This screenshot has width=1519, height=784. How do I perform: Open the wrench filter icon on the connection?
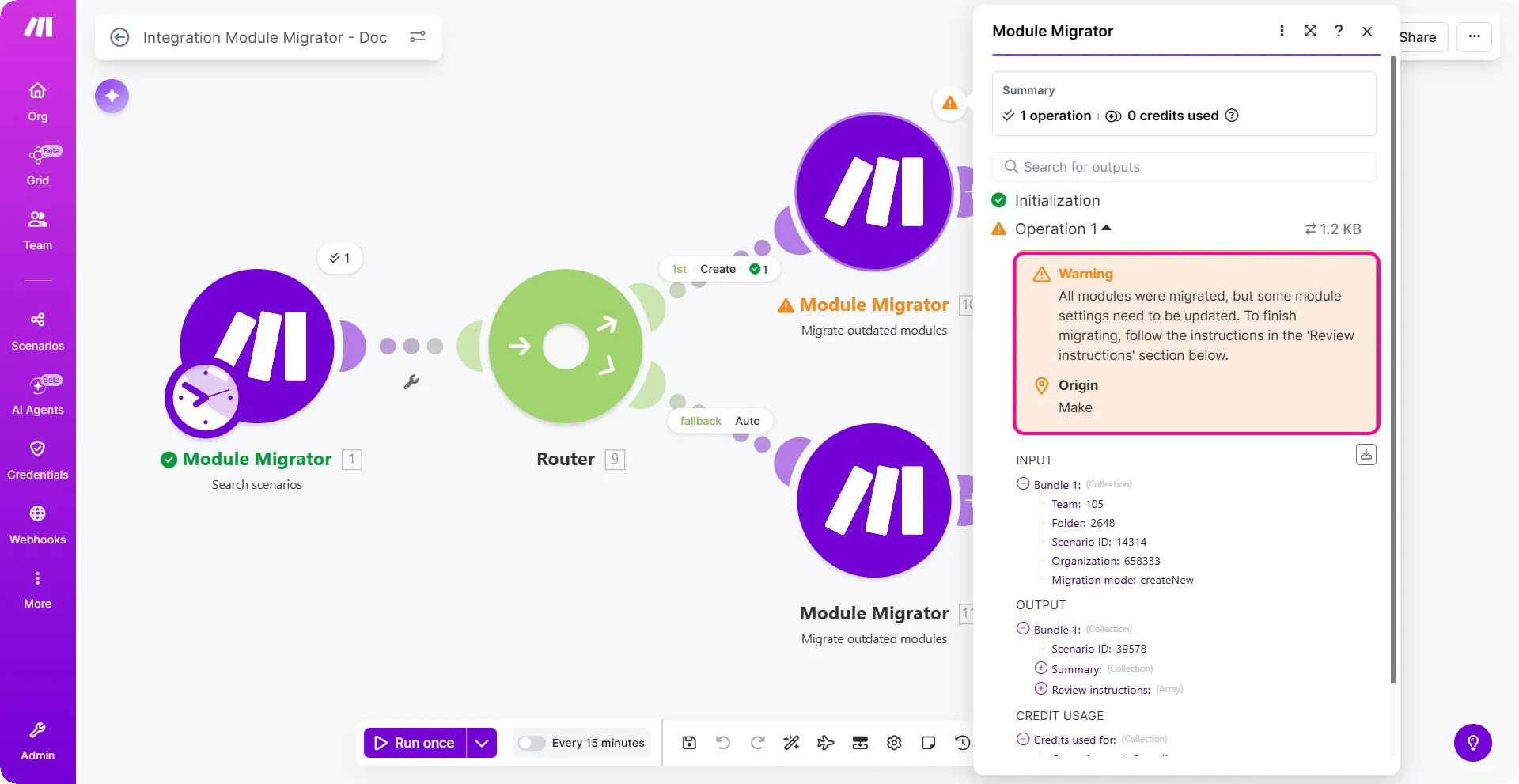click(411, 382)
